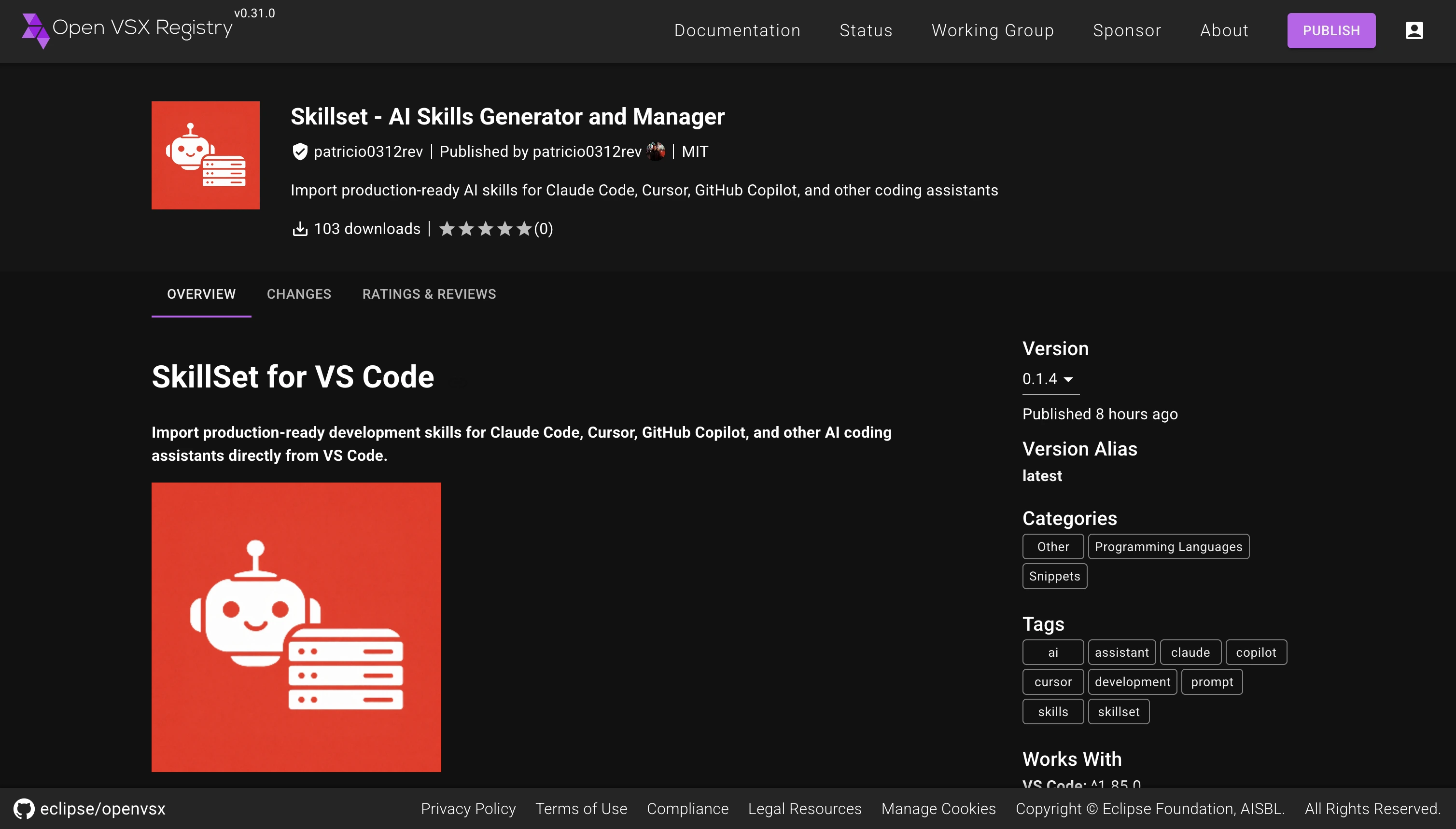
Task: Click the claude tag
Action: pyautogui.click(x=1190, y=652)
